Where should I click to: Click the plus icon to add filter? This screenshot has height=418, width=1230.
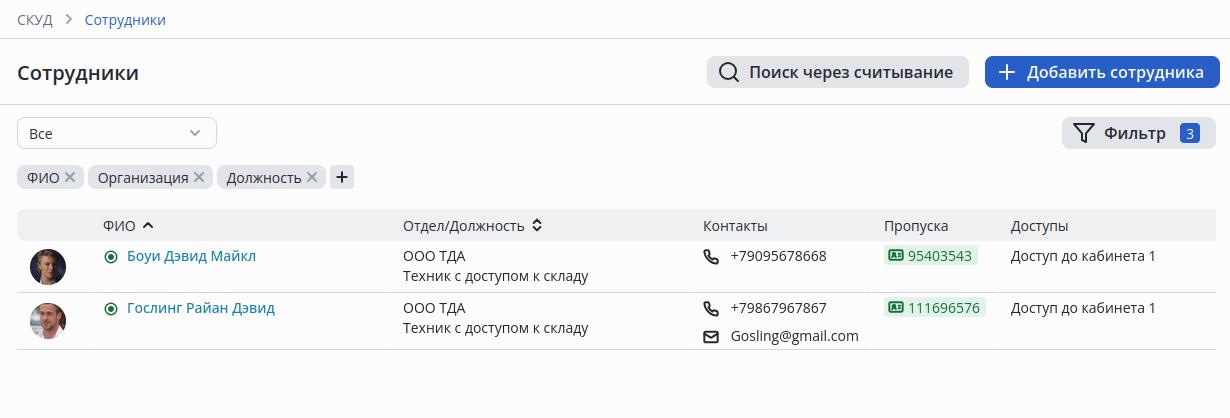(x=342, y=177)
